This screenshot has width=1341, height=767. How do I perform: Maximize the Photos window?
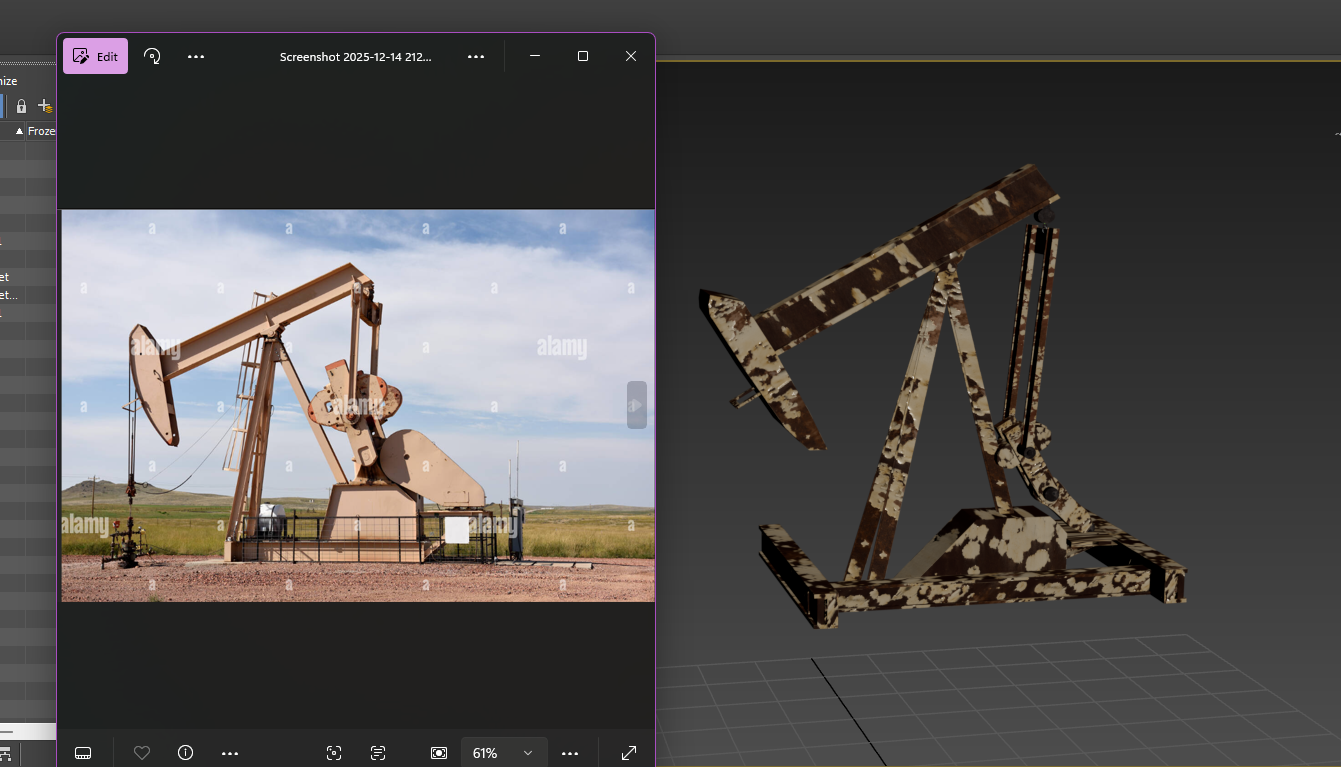point(583,57)
